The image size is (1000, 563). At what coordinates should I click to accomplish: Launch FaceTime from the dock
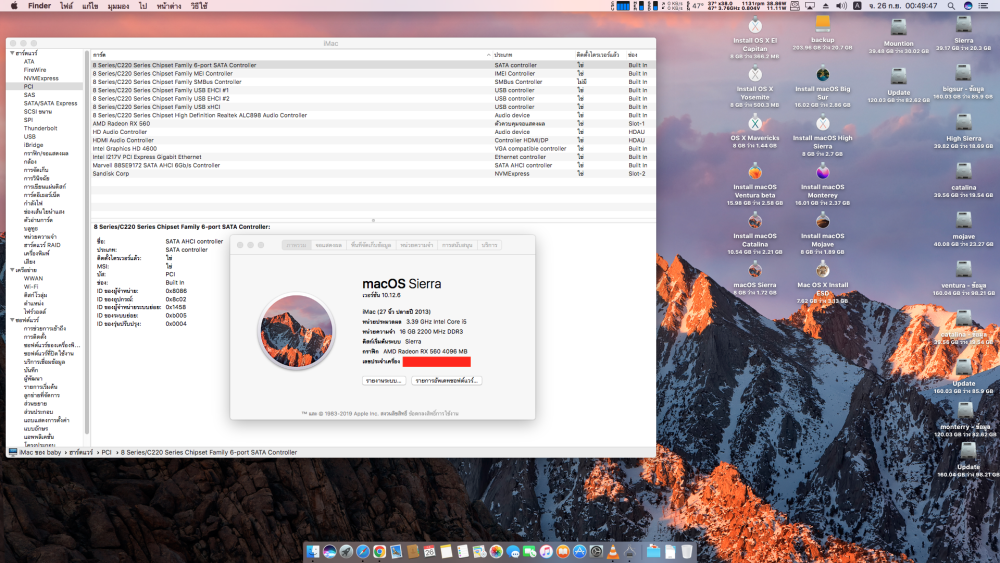pyautogui.click(x=529, y=552)
